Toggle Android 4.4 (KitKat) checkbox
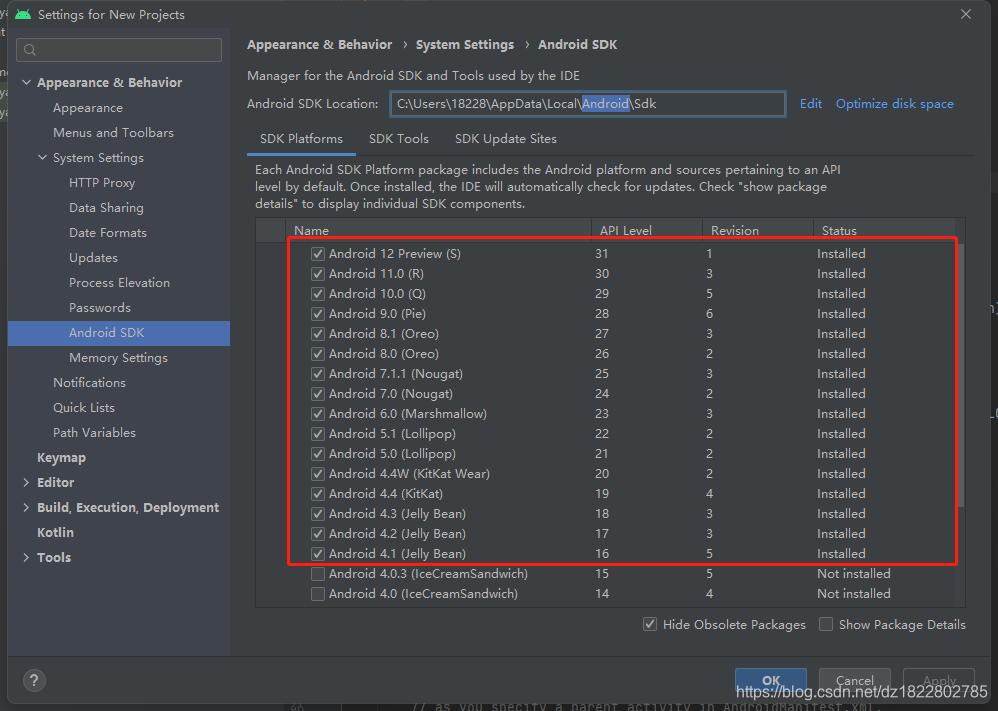This screenshot has width=998, height=711. tap(318, 494)
